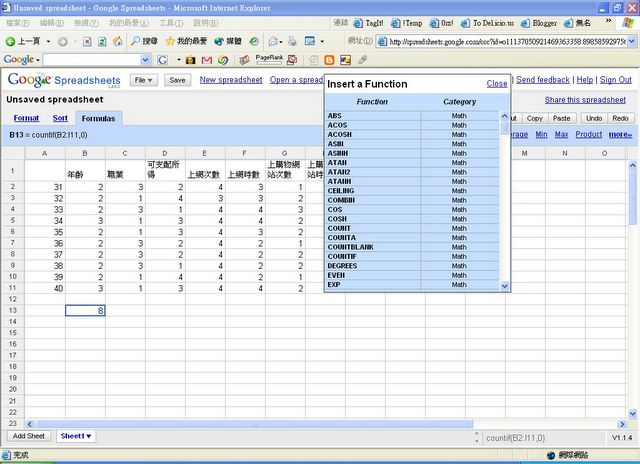Open the Back button history dropdown arrow

48,41
